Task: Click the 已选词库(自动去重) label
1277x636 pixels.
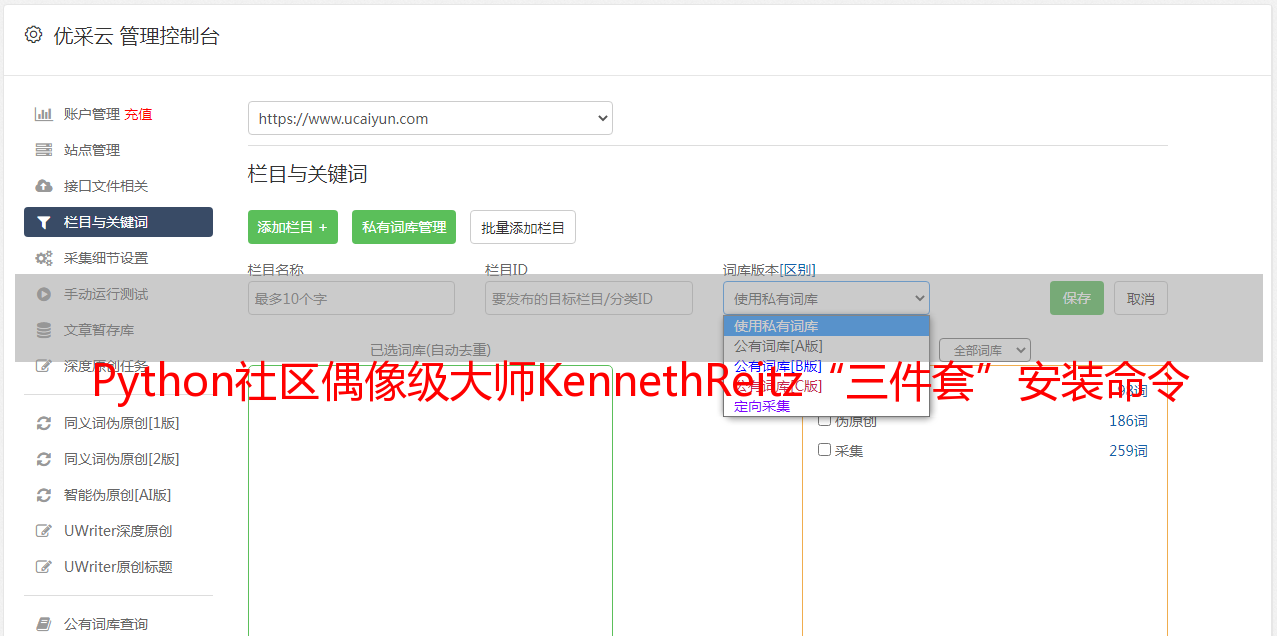Action: click(430, 350)
